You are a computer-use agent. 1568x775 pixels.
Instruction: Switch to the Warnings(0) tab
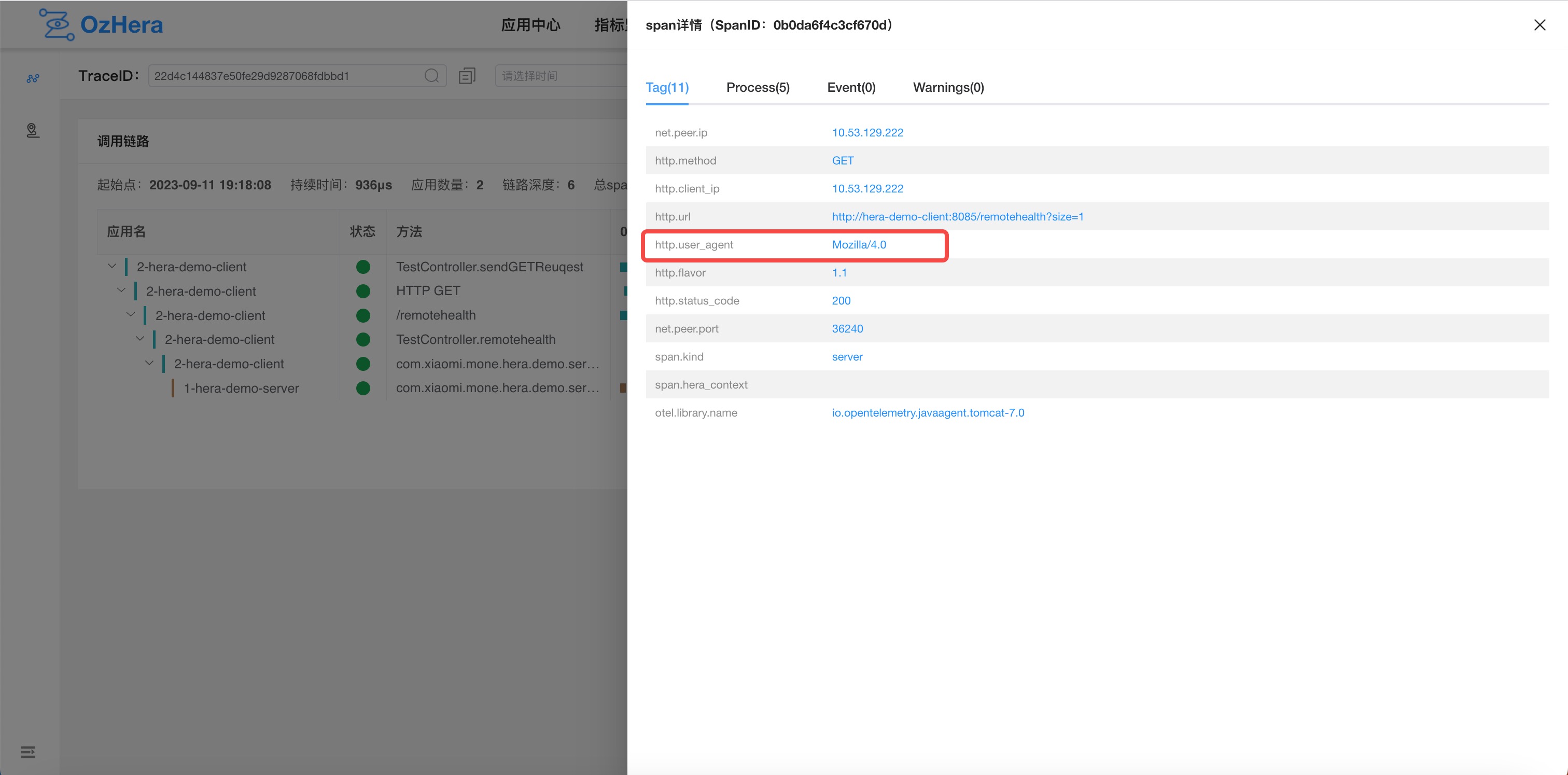[948, 87]
